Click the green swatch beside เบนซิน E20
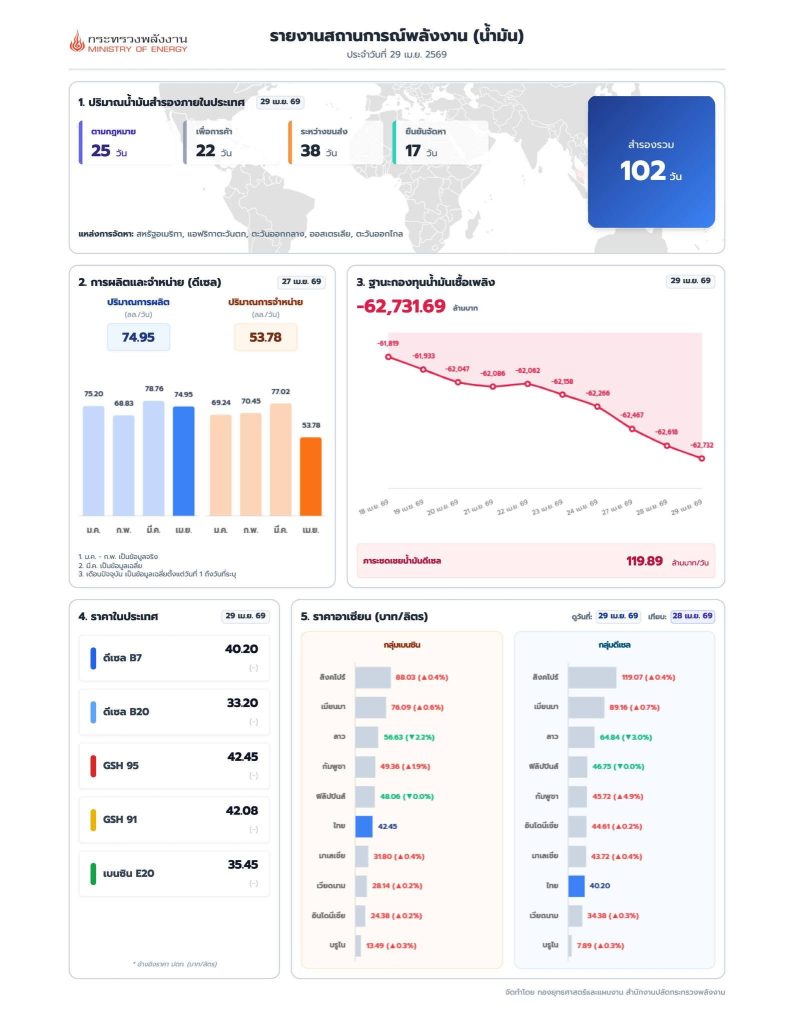The height and width of the screenshot is (1024, 792). coord(93,873)
